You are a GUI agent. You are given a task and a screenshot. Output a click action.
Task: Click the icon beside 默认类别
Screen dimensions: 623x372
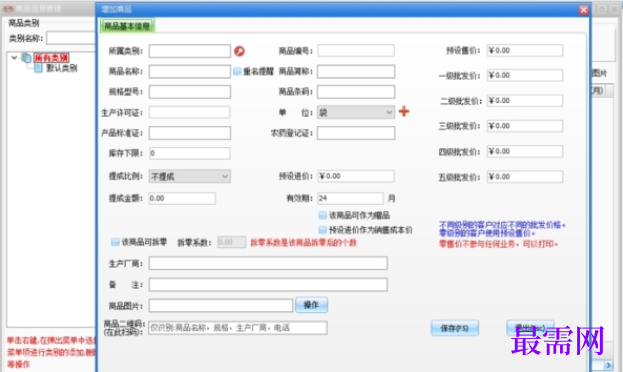[38, 68]
